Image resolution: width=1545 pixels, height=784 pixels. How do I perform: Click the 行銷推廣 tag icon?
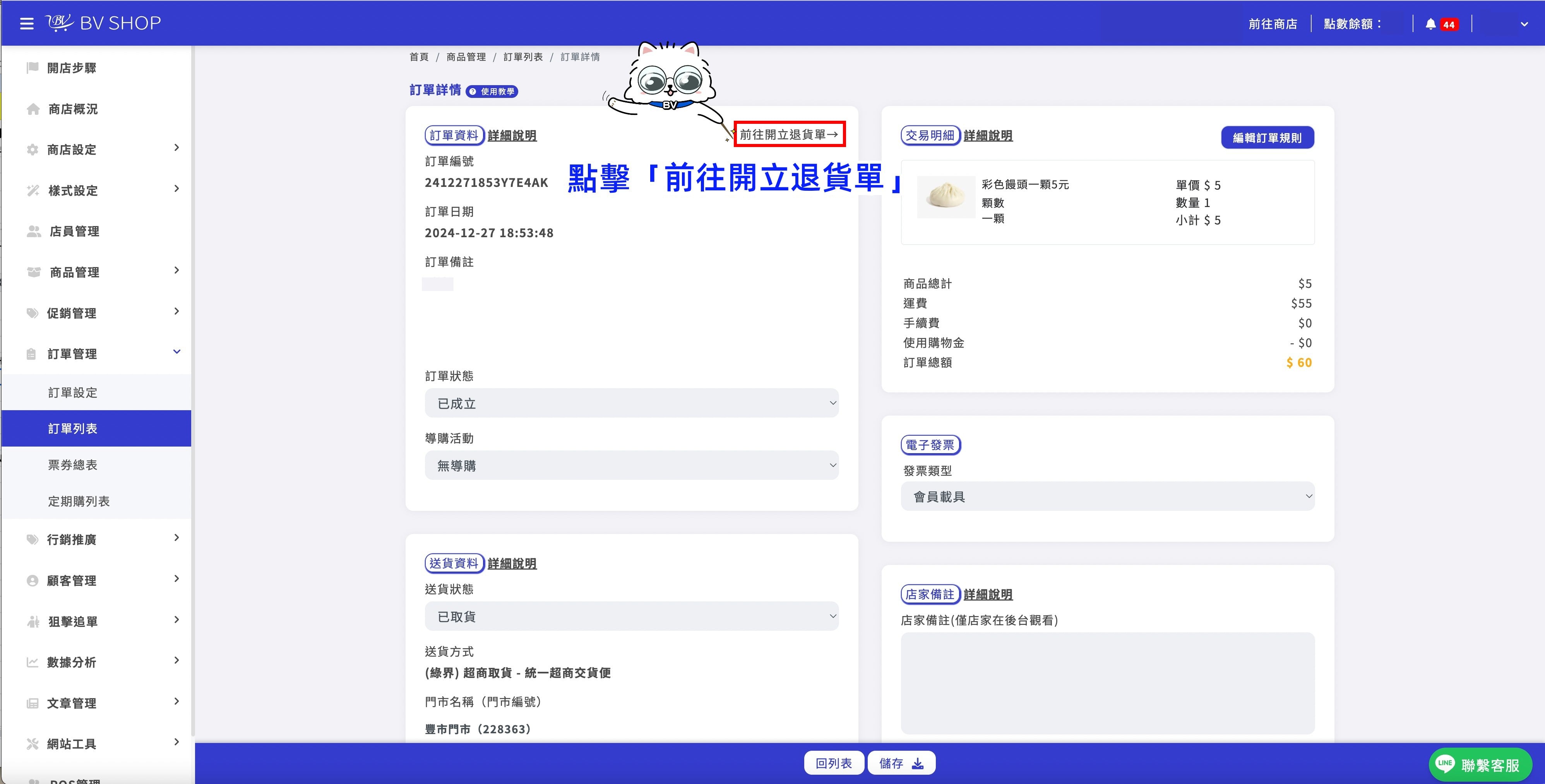point(33,539)
